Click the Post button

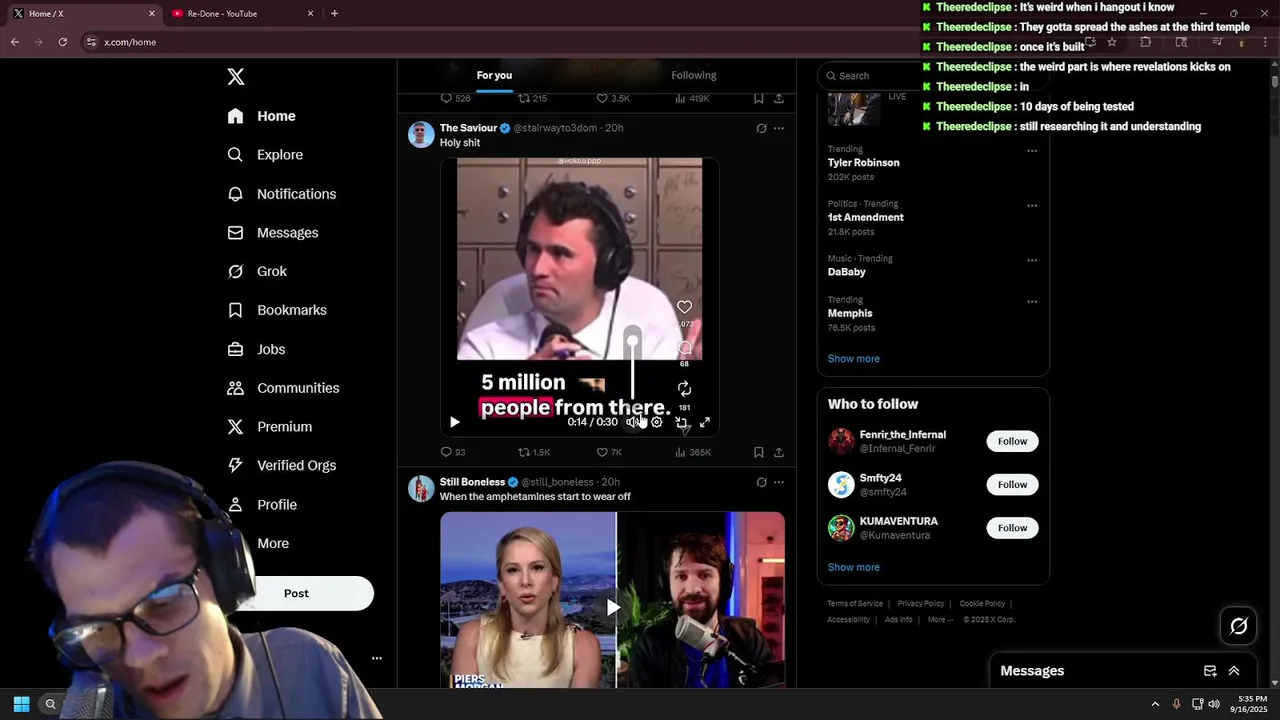point(296,593)
